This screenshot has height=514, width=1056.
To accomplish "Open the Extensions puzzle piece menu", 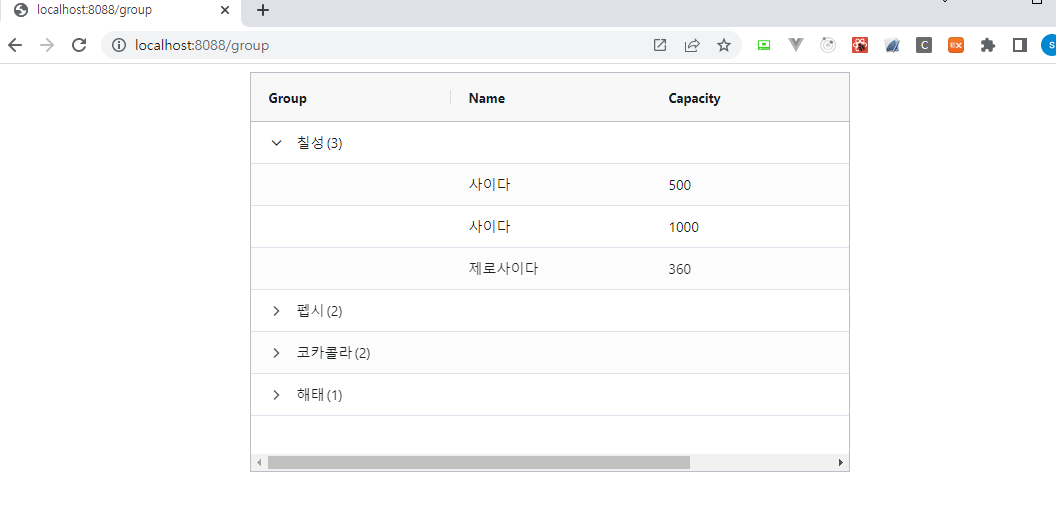I will point(988,45).
